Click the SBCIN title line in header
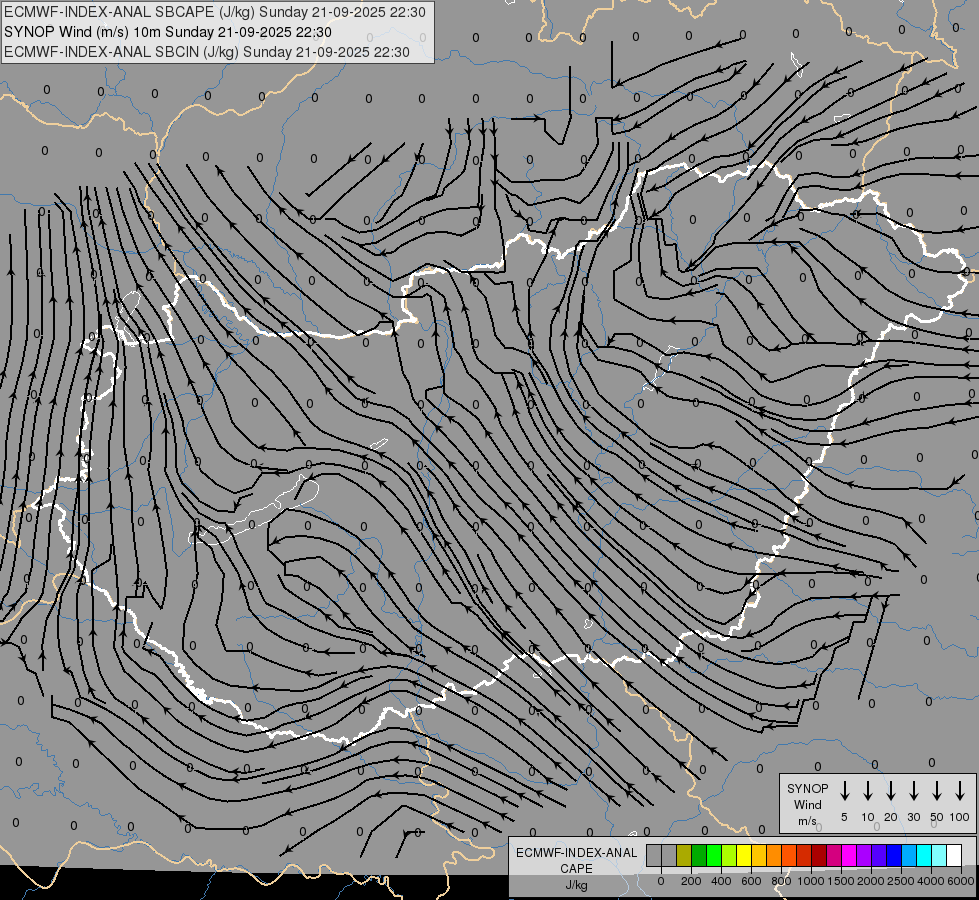The height and width of the screenshot is (900, 979). (x=207, y=52)
